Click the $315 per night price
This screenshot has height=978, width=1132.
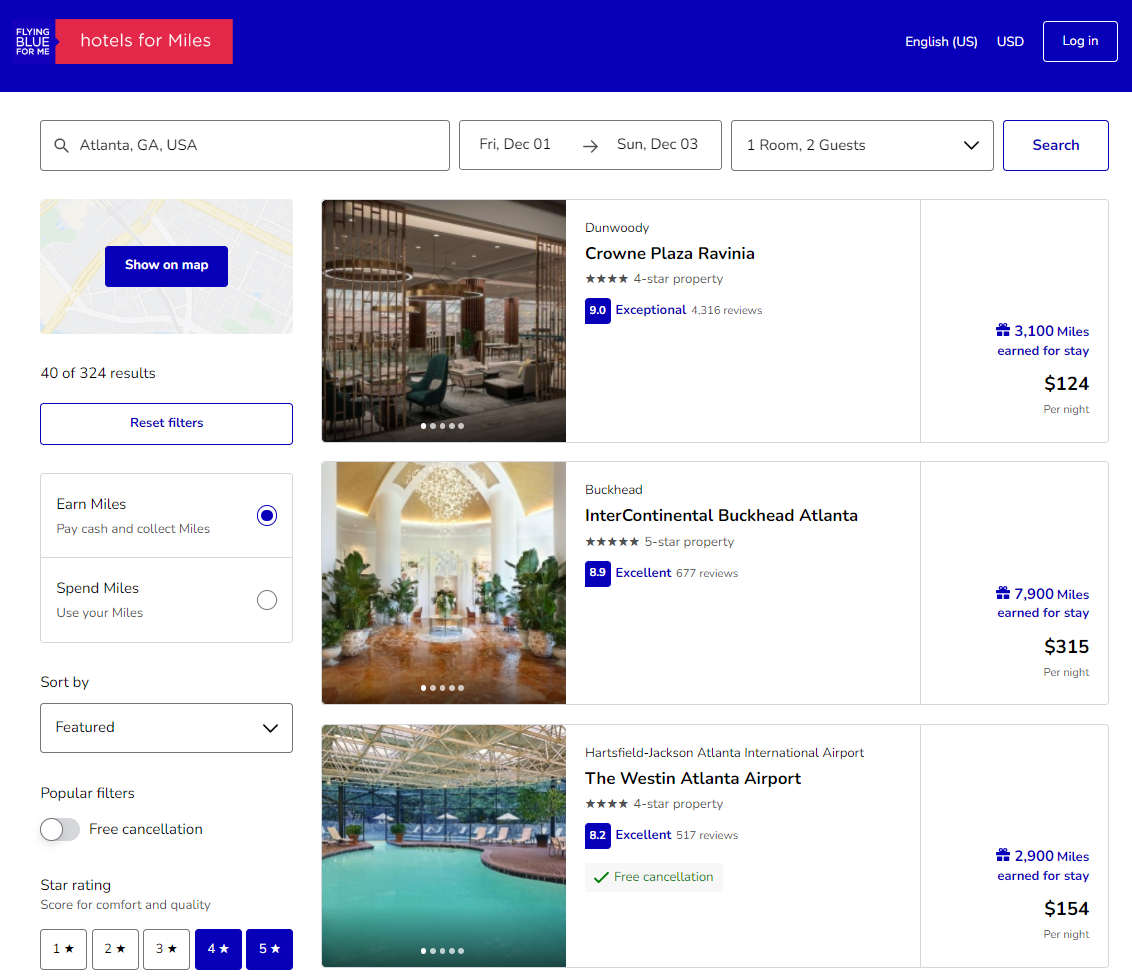point(1066,647)
